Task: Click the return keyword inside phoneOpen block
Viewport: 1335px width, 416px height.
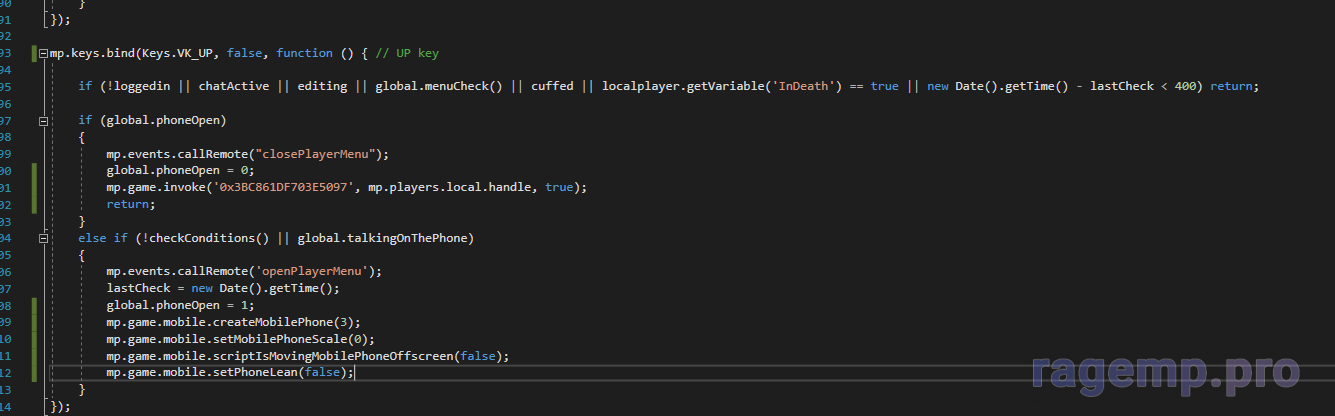Action: click(130, 204)
